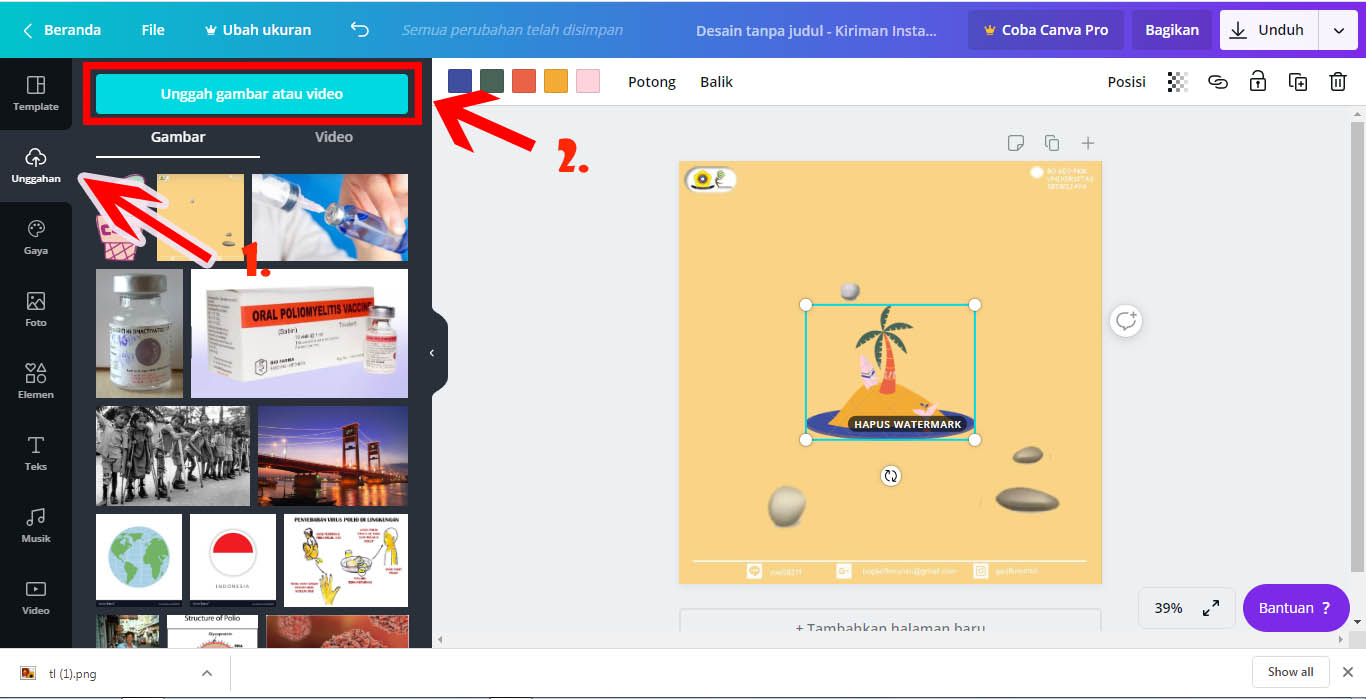Click the lock element icon
The height and width of the screenshot is (699, 1366).
pos(1258,82)
